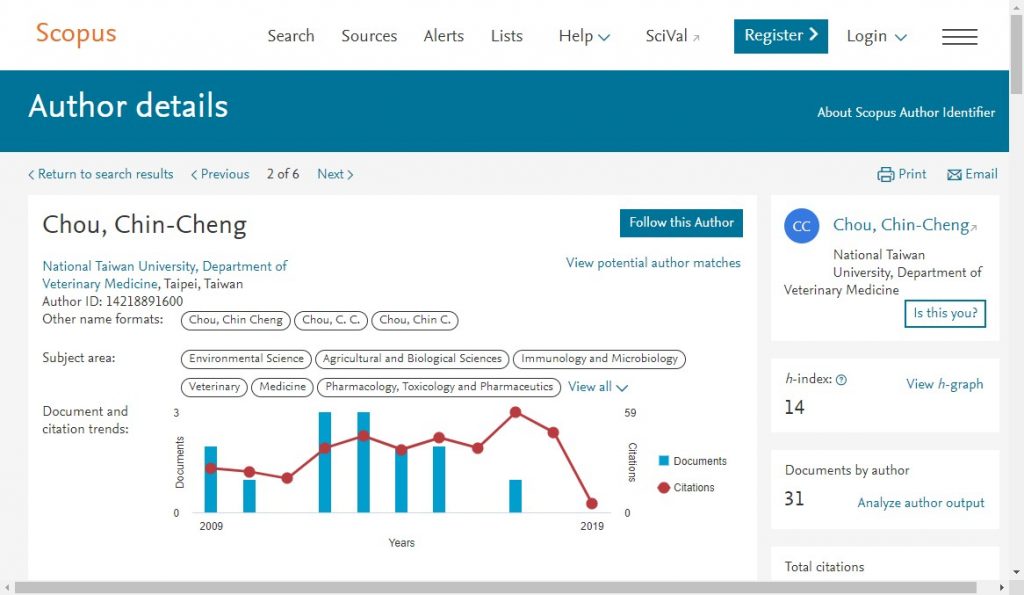Click the Print printer icon
This screenshot has height=595, width=1024.
(x=886, y=174)
